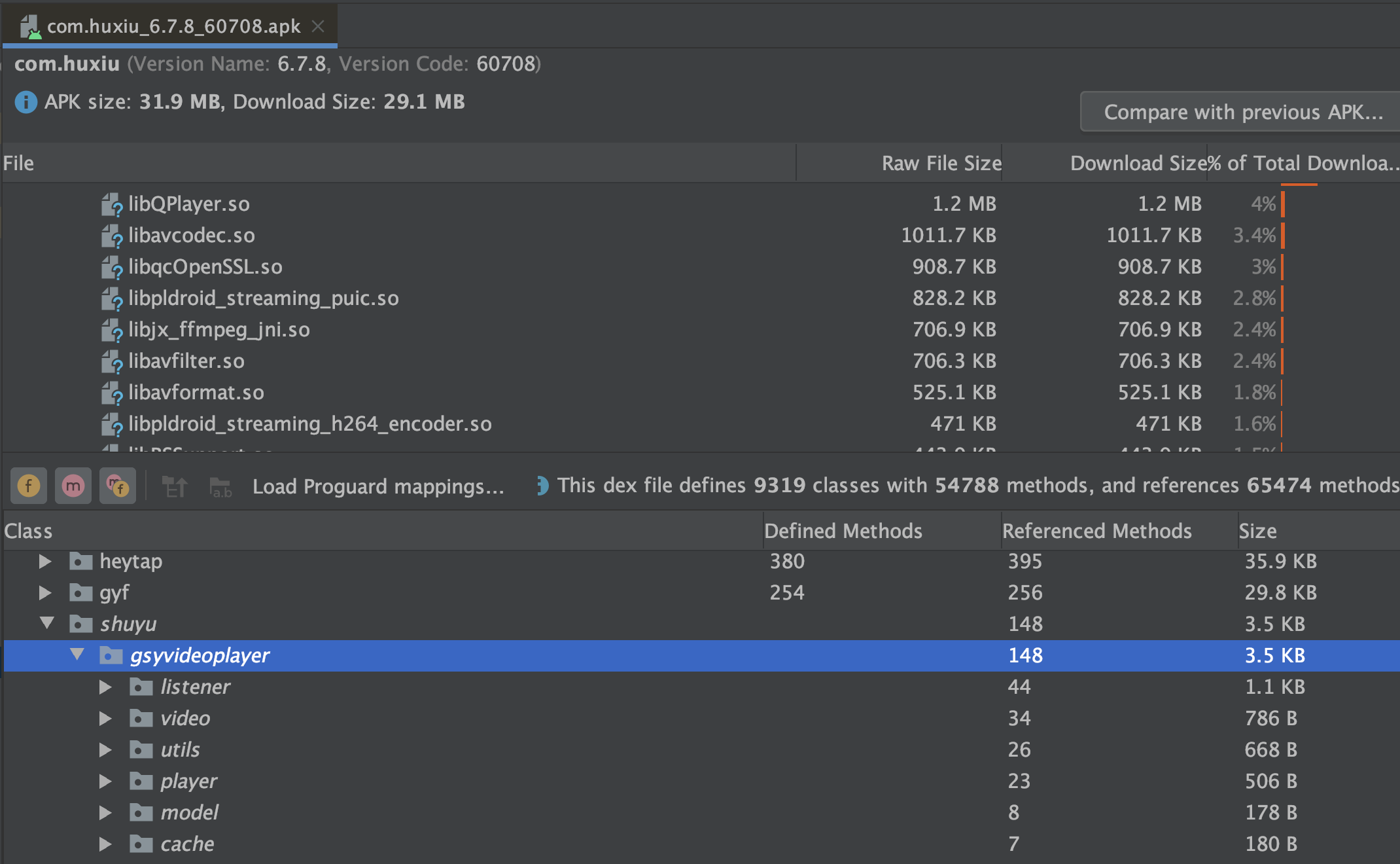Expand the listener package
The height and width of the screenshot is (864, 1400).
[105, 687]
